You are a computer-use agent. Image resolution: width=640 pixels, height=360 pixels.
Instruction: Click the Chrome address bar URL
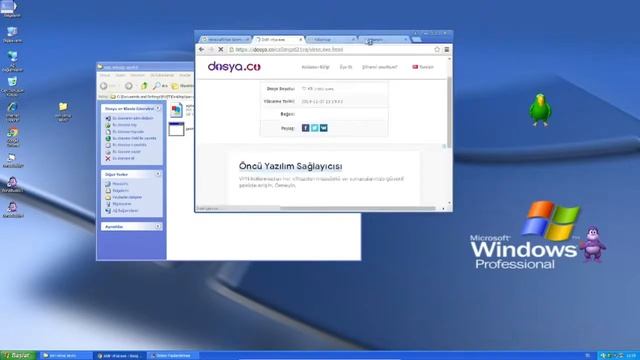coord(289,49)
